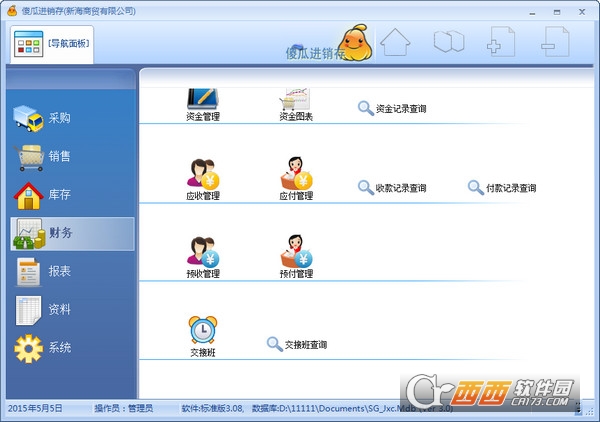Click the double-box toolbar icon
Image resolution: width=600 pixels, height=422 pixels.
(449, 41)
